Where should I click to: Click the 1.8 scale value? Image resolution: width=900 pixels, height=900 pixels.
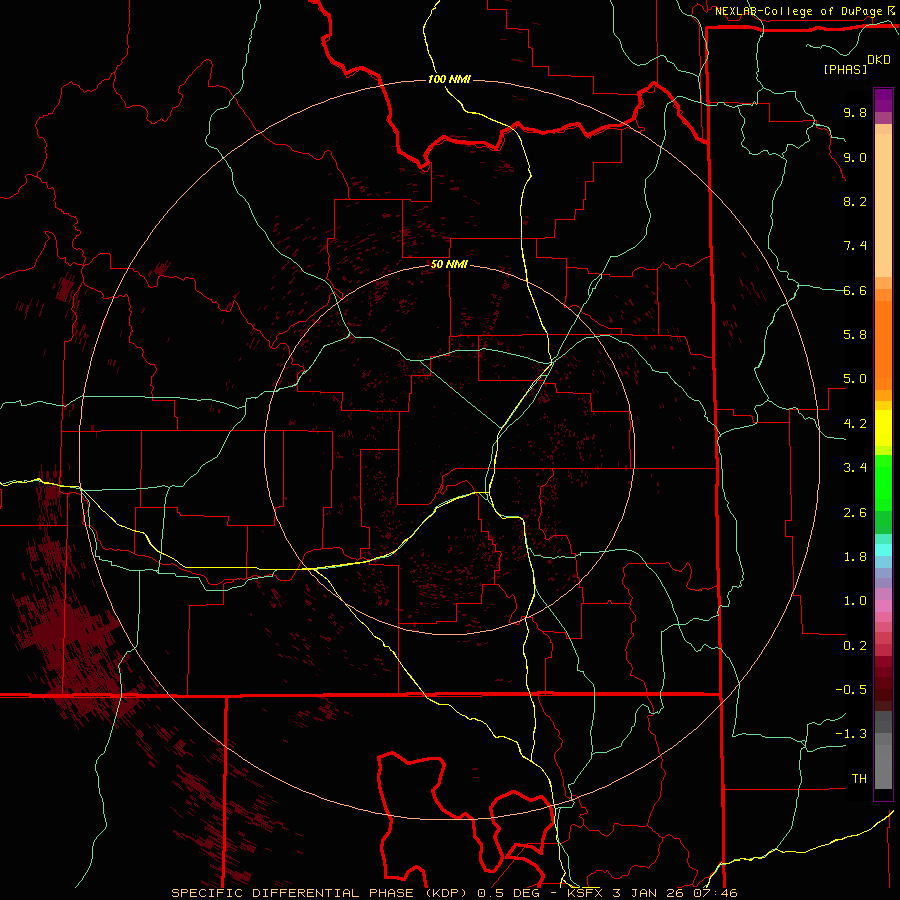[x=855, y=557]
